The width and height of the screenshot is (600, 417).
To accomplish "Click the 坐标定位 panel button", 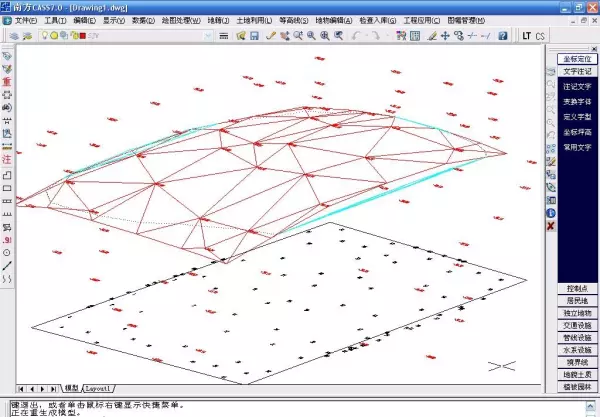I will 577,59.
